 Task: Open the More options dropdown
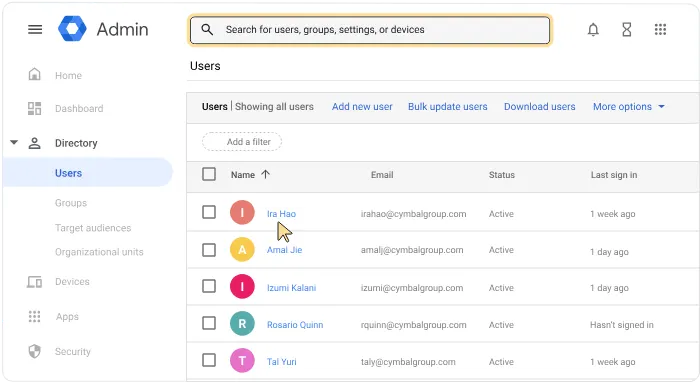tap(629, 107)
